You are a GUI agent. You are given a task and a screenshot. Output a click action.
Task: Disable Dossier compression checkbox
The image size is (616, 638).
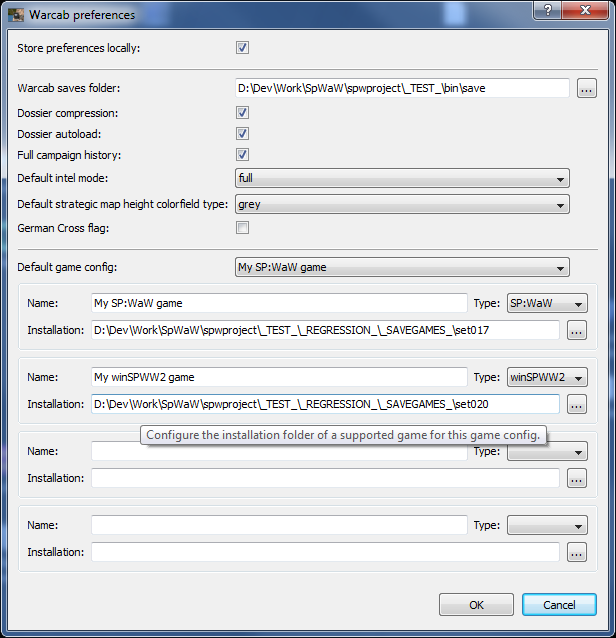[242, 113]
